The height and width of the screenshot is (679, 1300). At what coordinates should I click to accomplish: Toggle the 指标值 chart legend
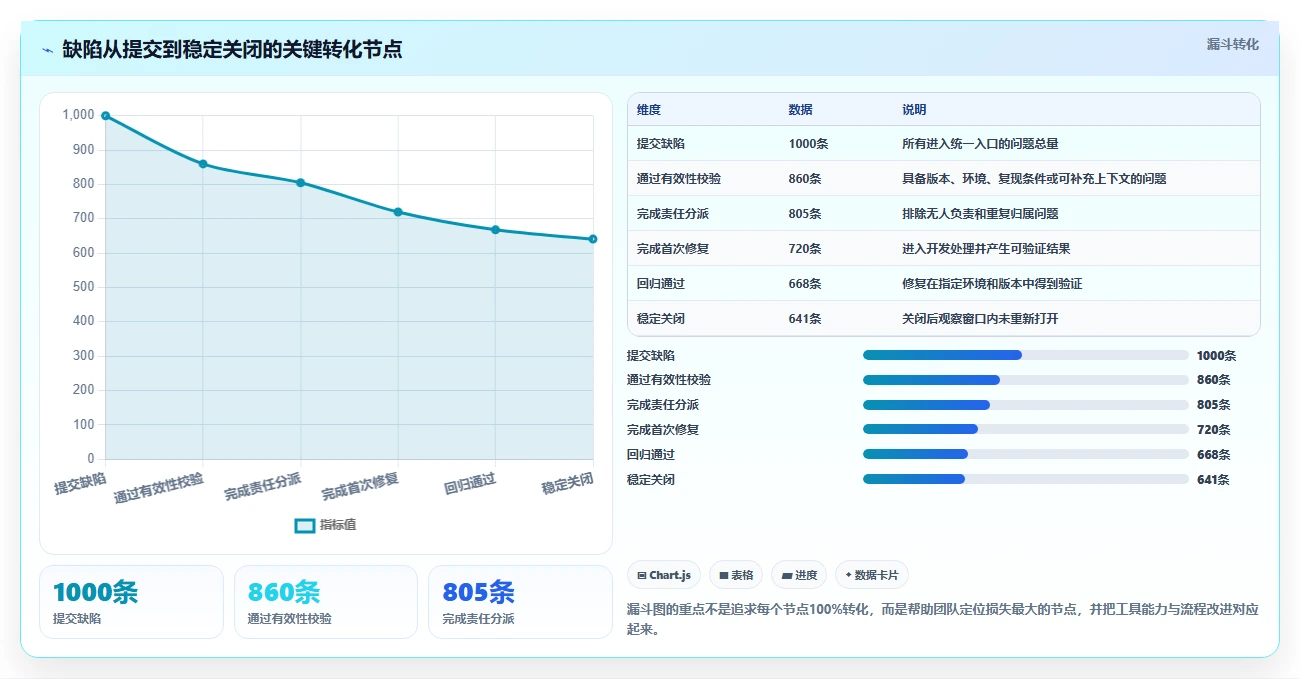325,525
